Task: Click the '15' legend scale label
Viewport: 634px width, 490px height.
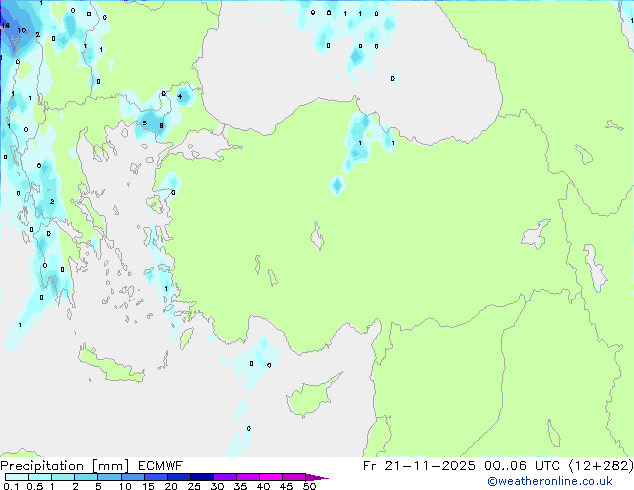Action: point(148,486)
